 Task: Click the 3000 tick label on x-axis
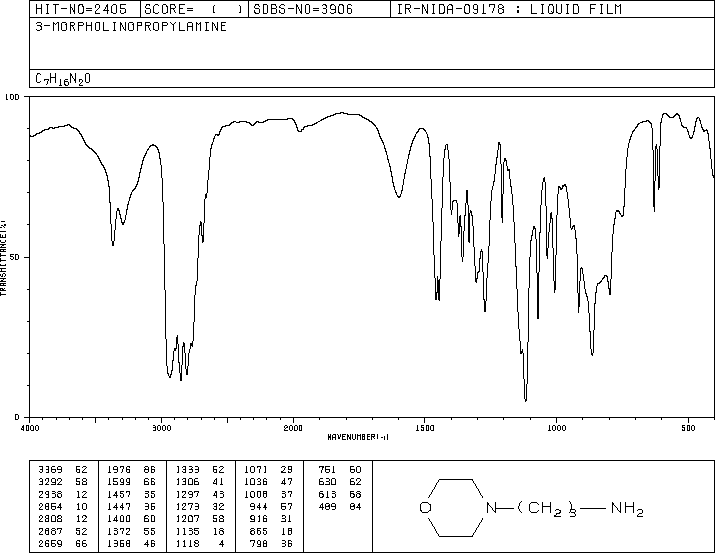pyautogui.click(x=162, y=428)
